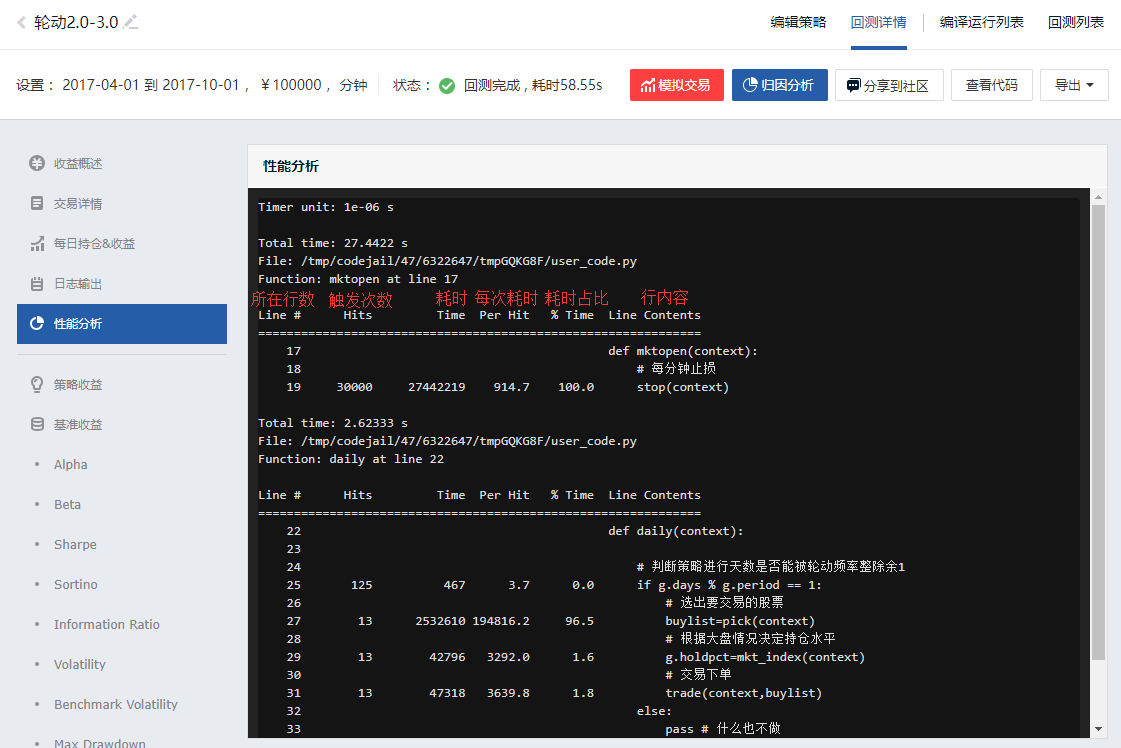Click the 基准收益 database icon
This screenshot has width=1121, height=748.
coord(37,425)
